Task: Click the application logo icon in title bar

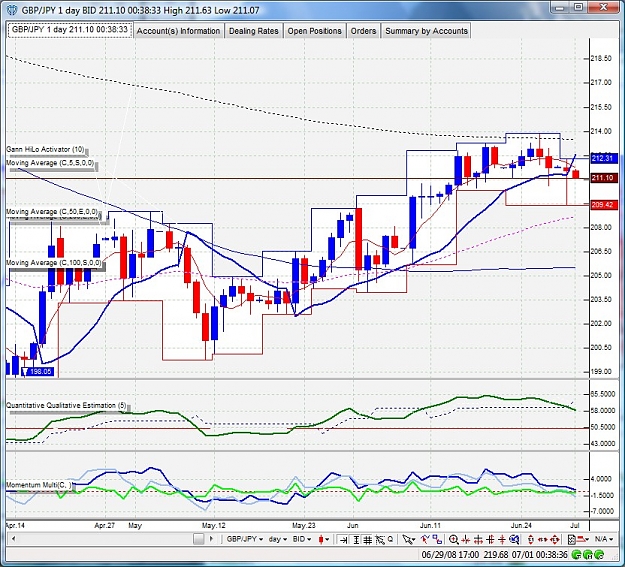Action: [12, 10]
